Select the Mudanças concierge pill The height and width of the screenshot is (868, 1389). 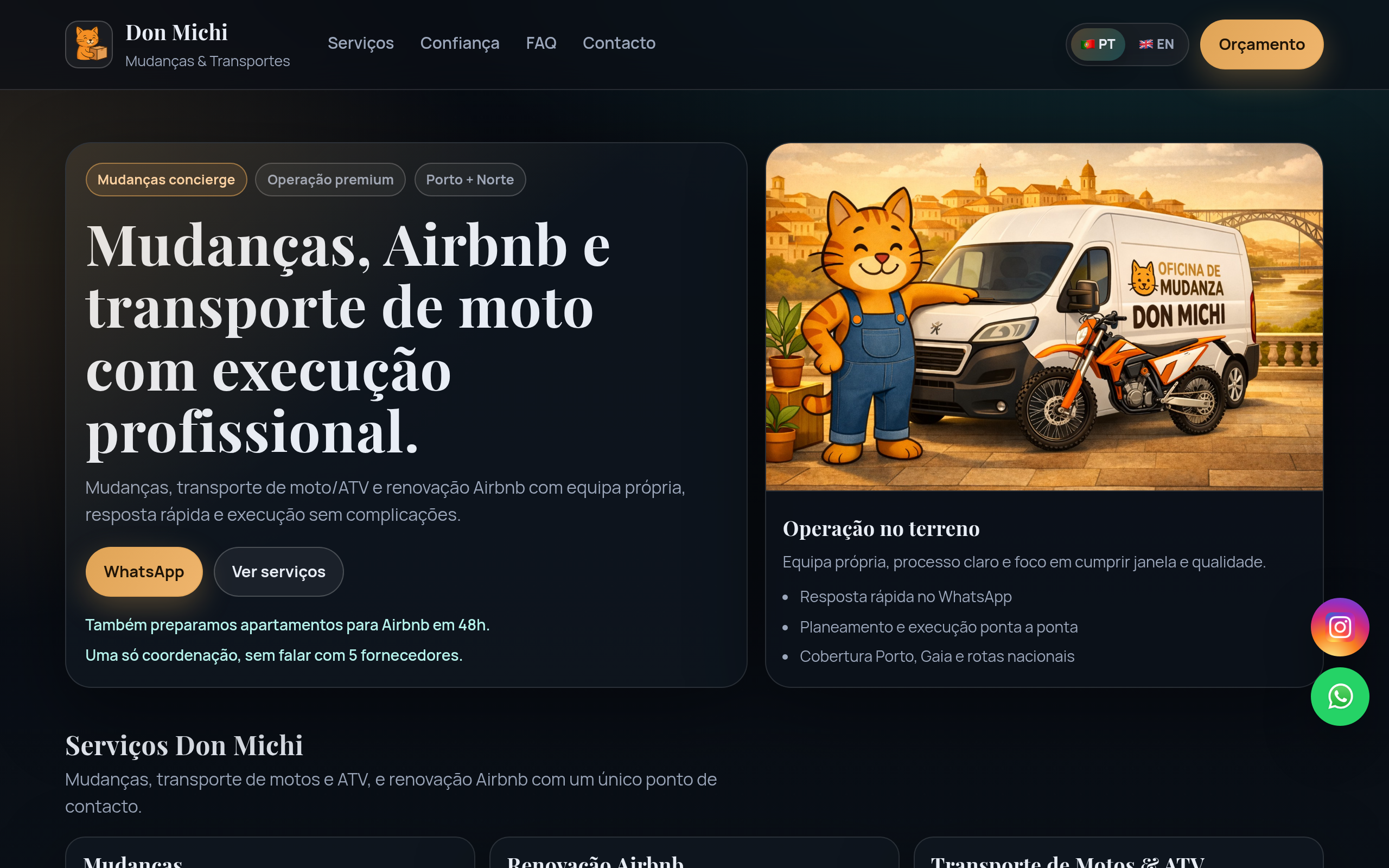coord(167,180)
